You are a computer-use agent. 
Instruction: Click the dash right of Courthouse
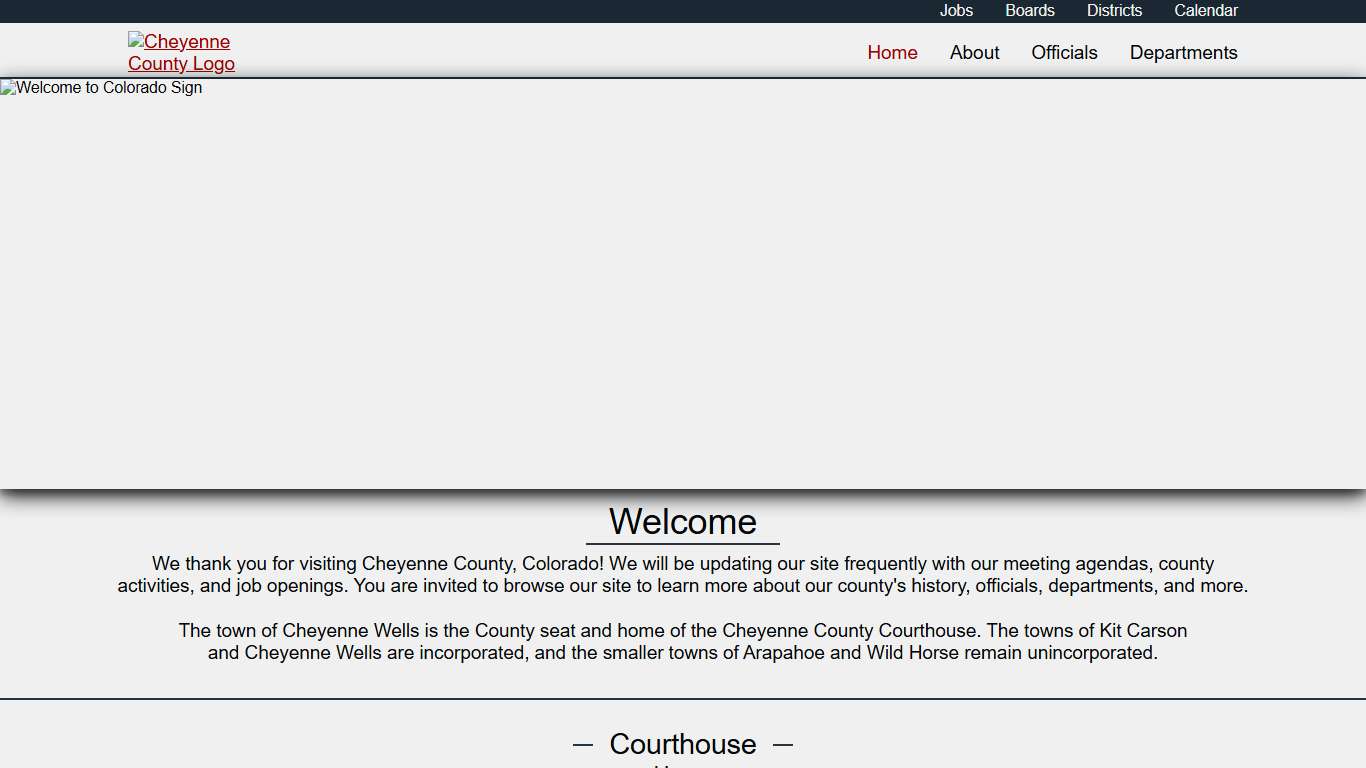(783, 745)
